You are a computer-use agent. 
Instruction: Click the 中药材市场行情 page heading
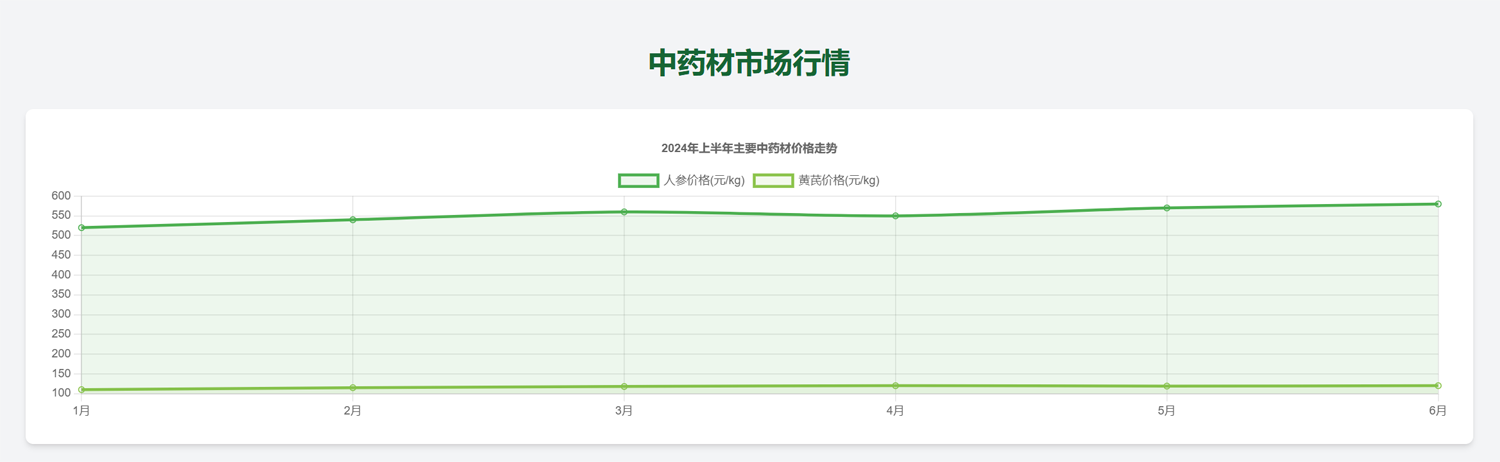coord(749,63)
